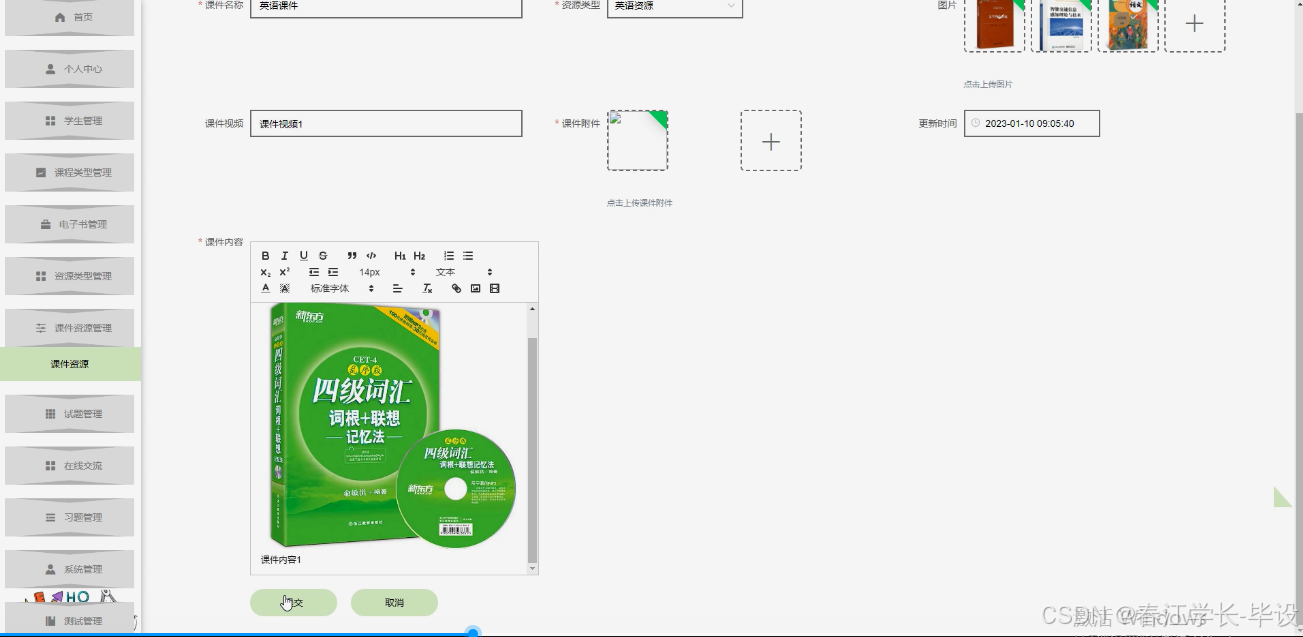Open 电子书管理 in sidebar
Viewport: 1303px width, 637px height.
point(70,224)
